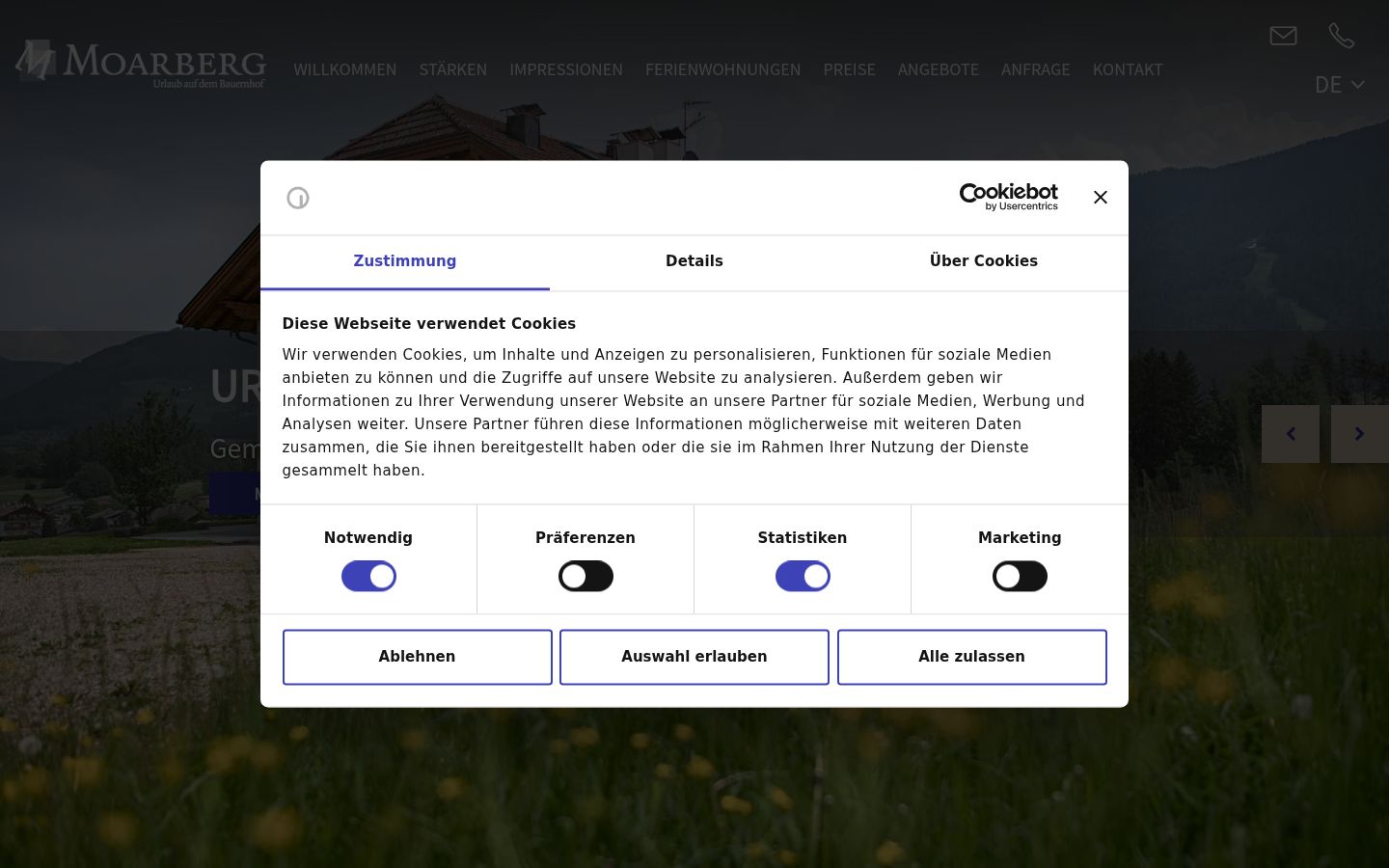Enable the Präferenzen cookie switch

(x=586, y=577)
